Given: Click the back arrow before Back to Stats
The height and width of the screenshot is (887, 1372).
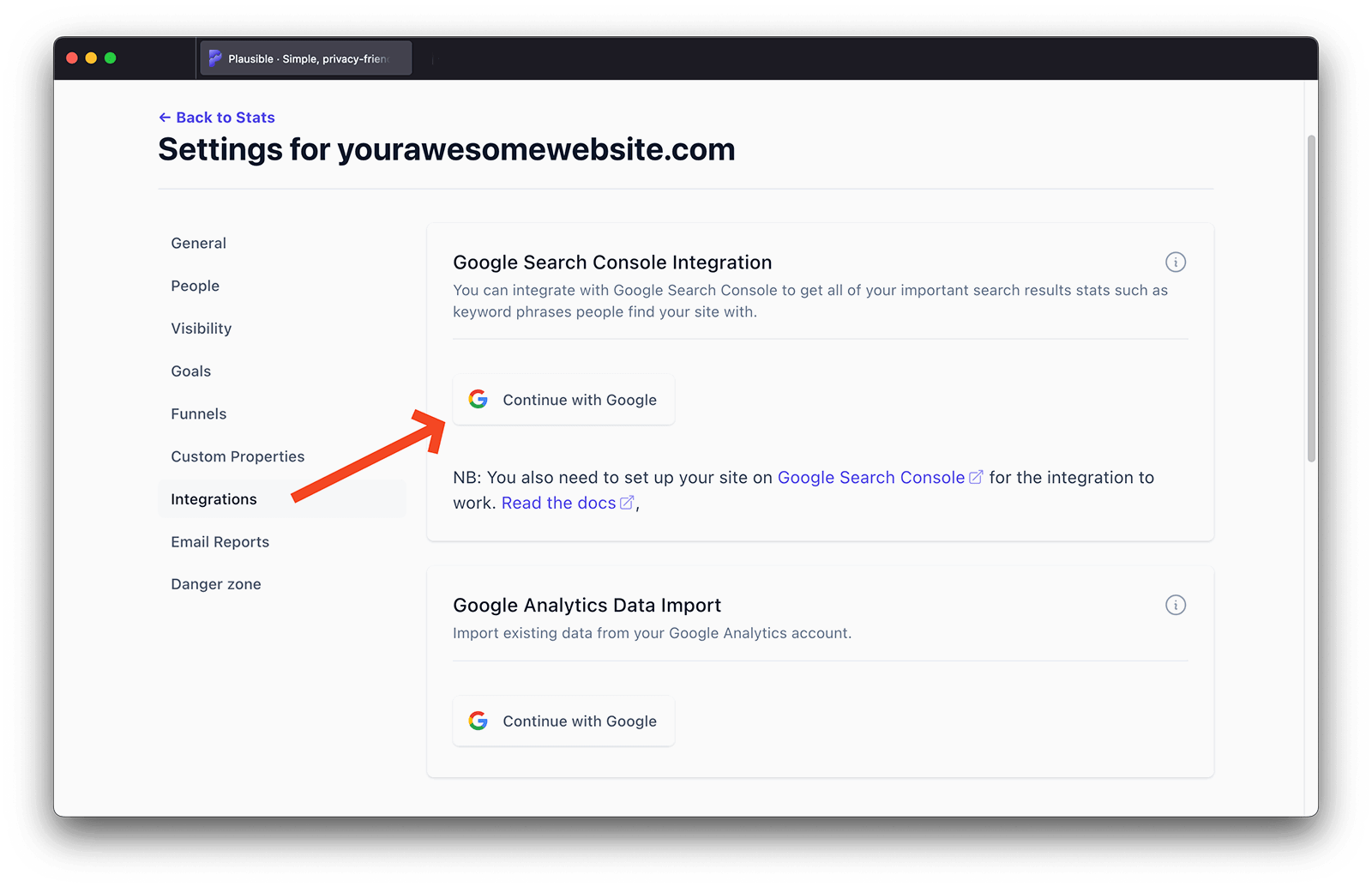Looking at the screenshot, I should pos(165,118).
